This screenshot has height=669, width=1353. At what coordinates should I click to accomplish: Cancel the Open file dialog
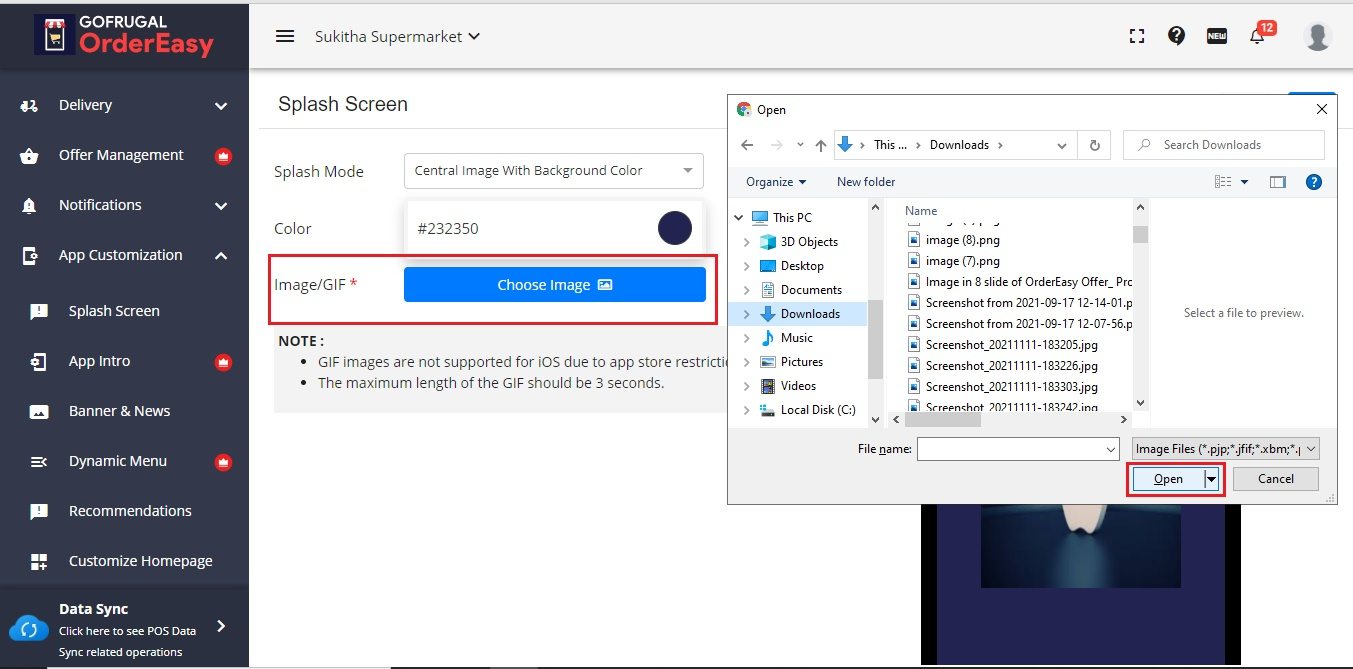coord(1276,479)
